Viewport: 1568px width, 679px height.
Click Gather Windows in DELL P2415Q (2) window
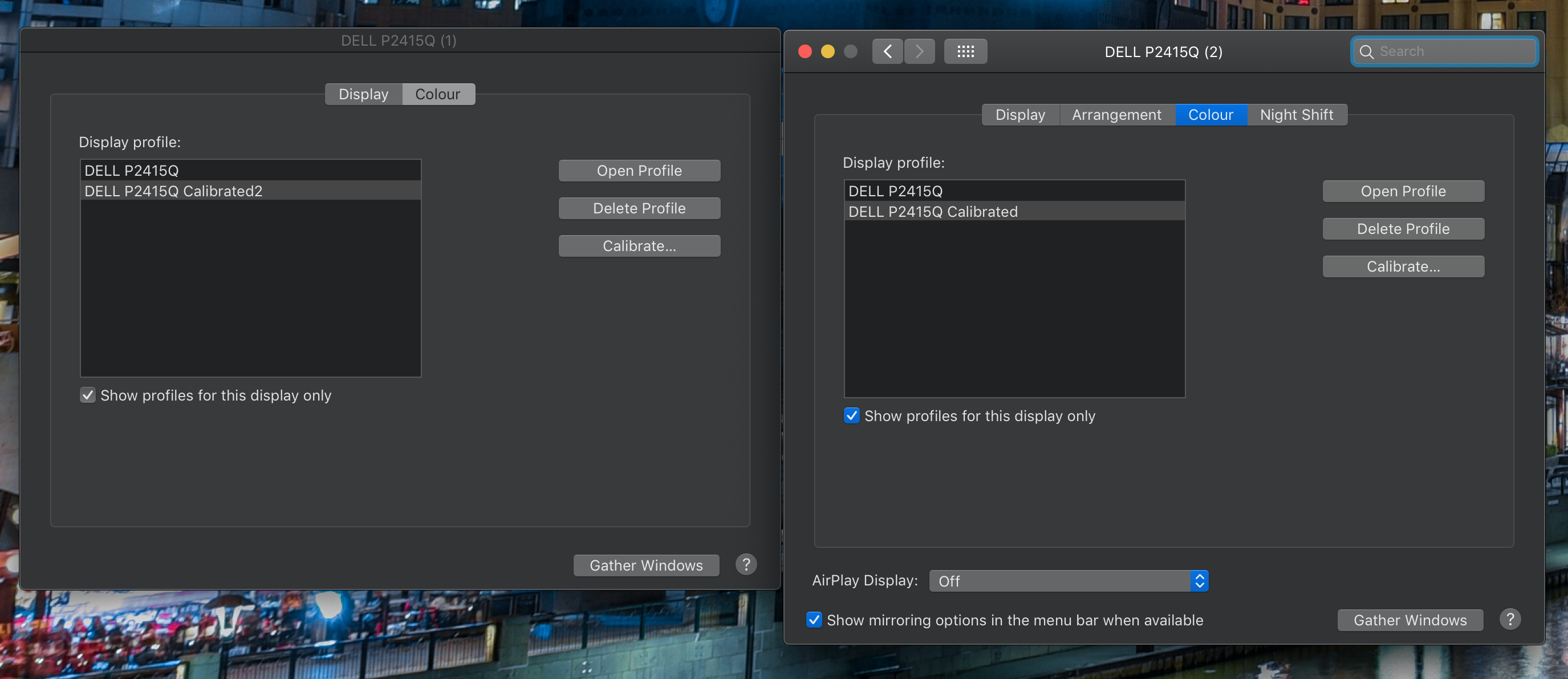(1409, 620)
